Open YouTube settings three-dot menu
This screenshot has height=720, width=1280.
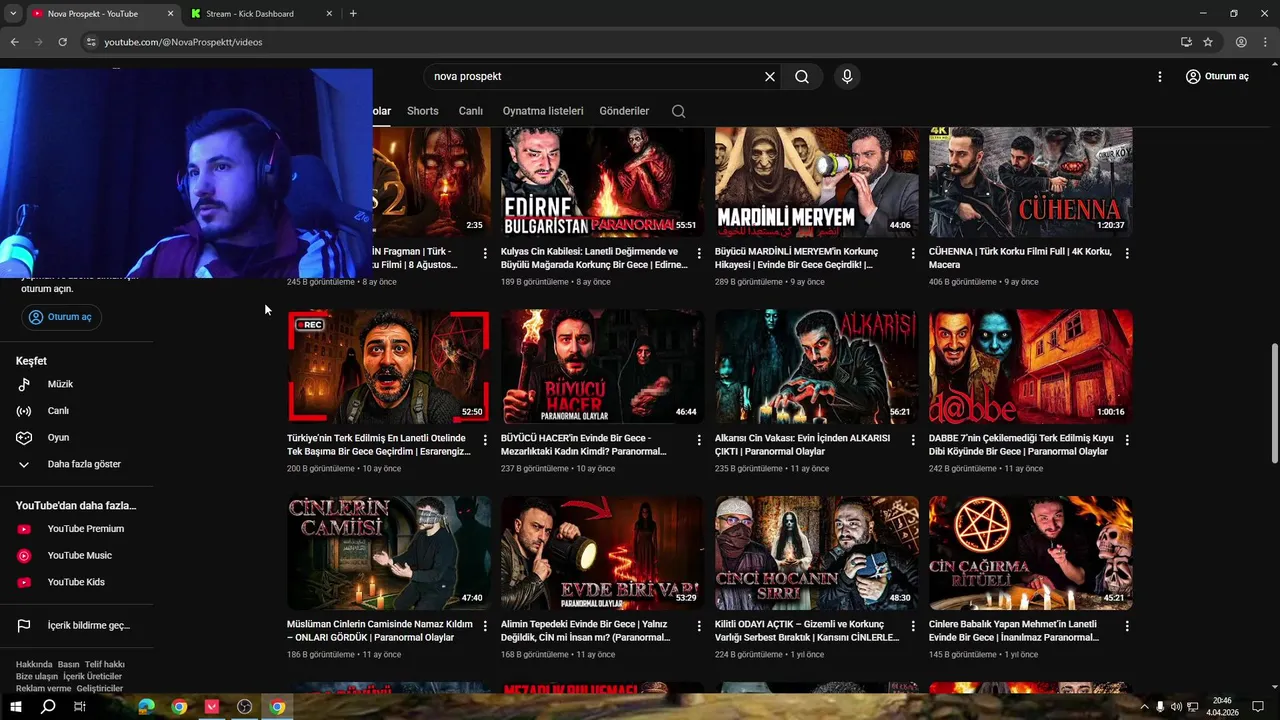tap(1160, 77)
